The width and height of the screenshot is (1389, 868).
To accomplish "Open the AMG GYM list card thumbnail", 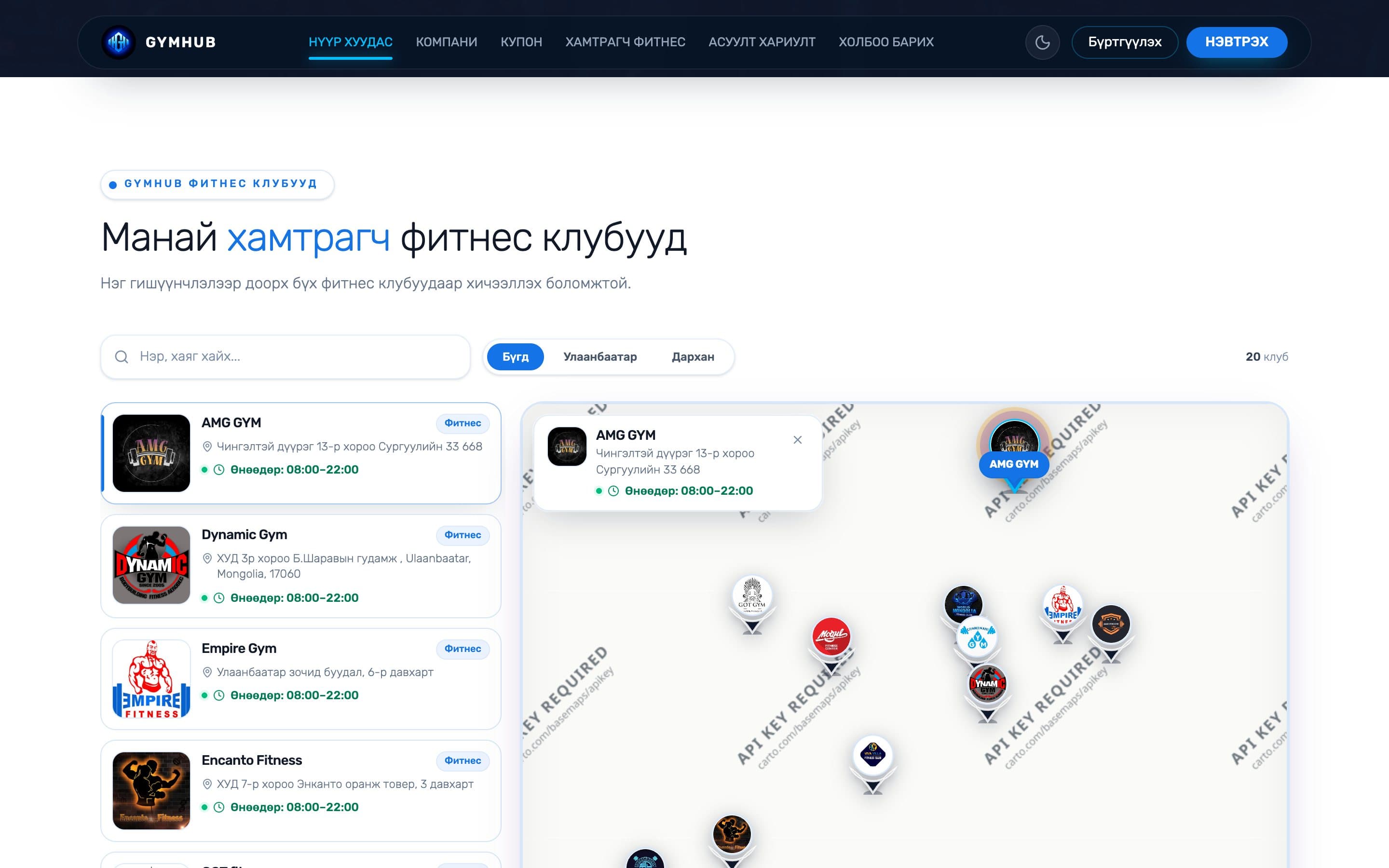I will [x=151, y=453].
